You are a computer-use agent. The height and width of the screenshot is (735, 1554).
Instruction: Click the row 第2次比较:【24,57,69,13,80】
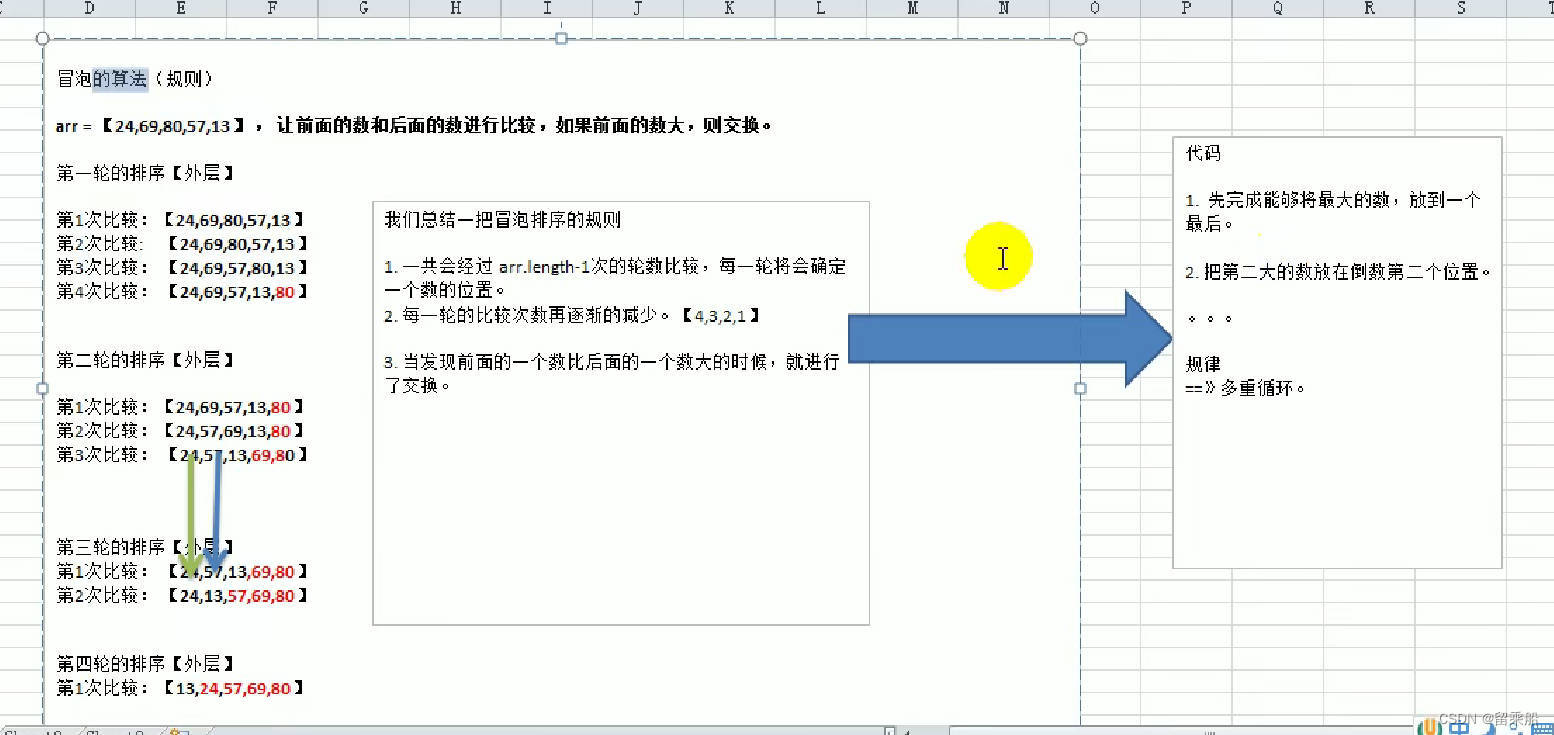point(181,431)
